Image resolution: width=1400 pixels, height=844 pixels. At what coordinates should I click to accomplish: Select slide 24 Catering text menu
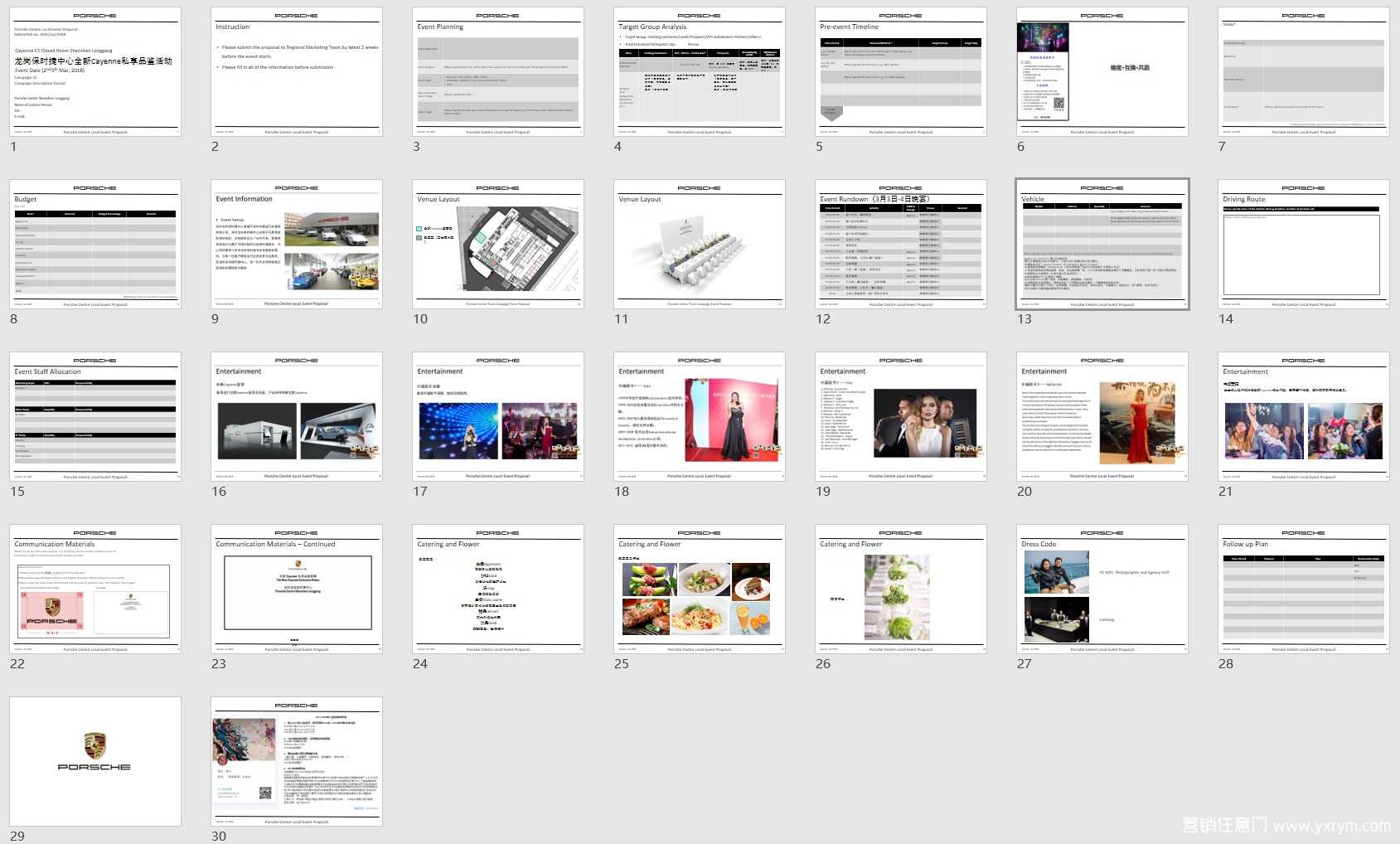click(498, 589)
